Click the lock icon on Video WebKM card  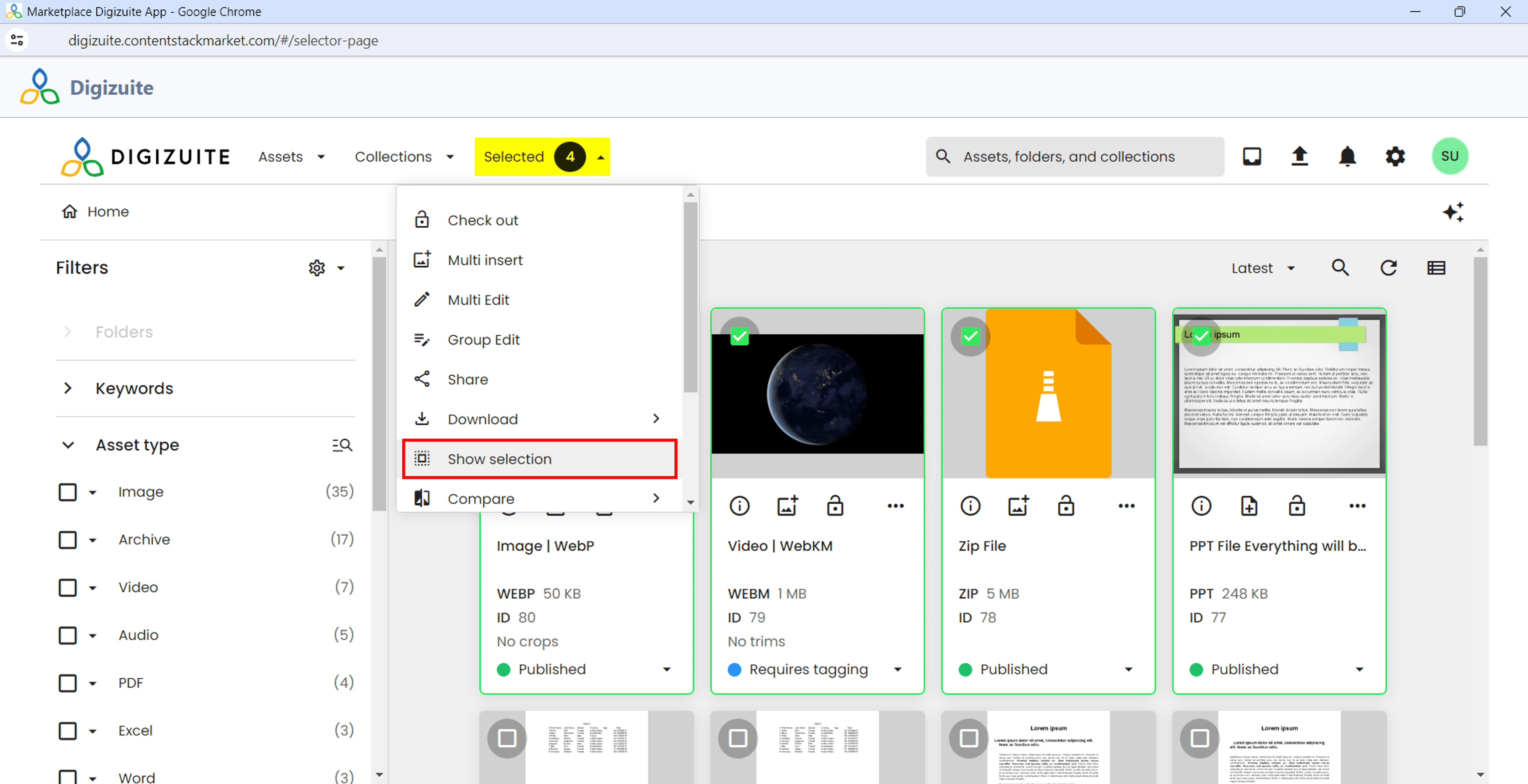click(x=835, y=506)
